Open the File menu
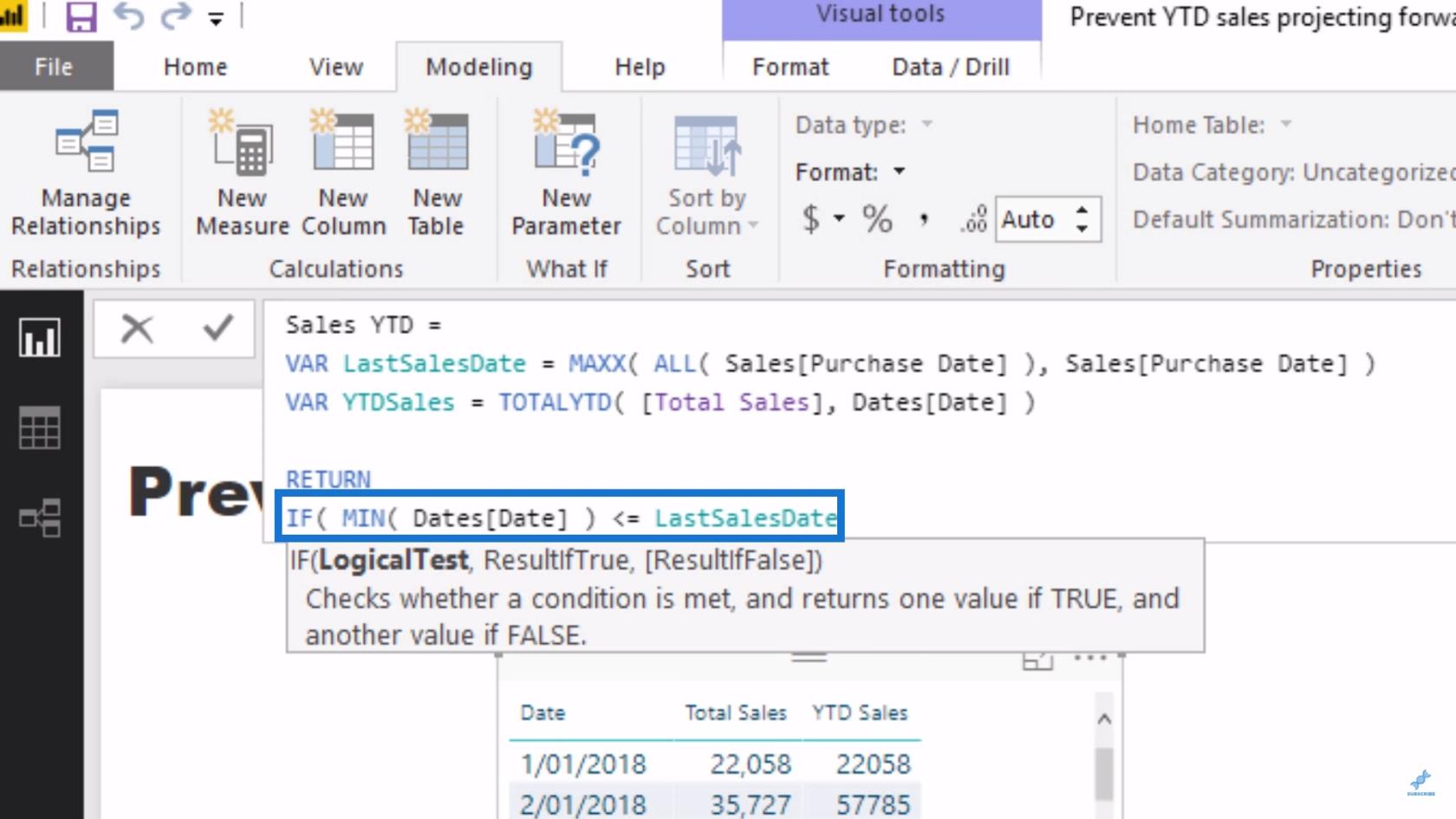 click(x=54, y=67)
